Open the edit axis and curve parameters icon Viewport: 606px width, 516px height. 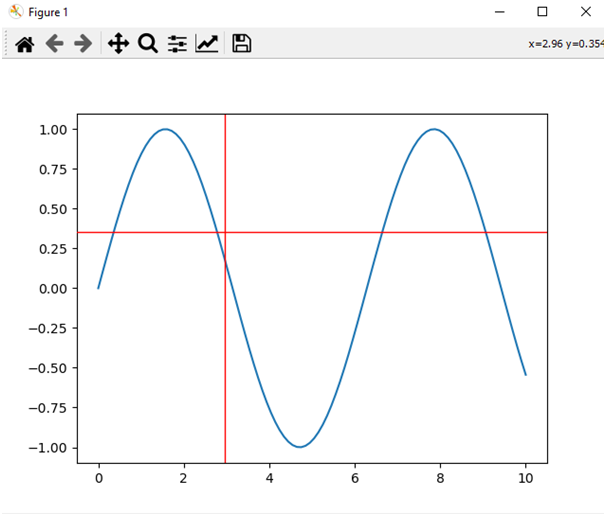point(207,43)
